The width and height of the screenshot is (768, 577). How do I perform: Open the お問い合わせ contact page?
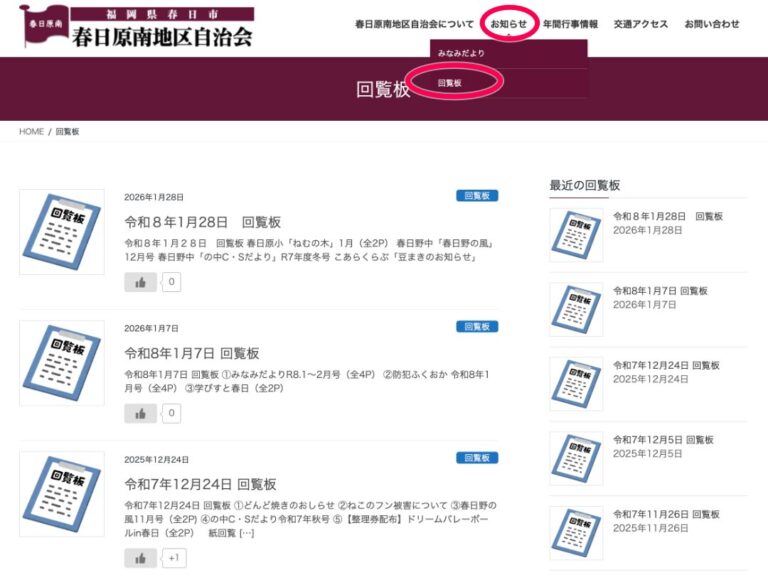coord(712,24)
